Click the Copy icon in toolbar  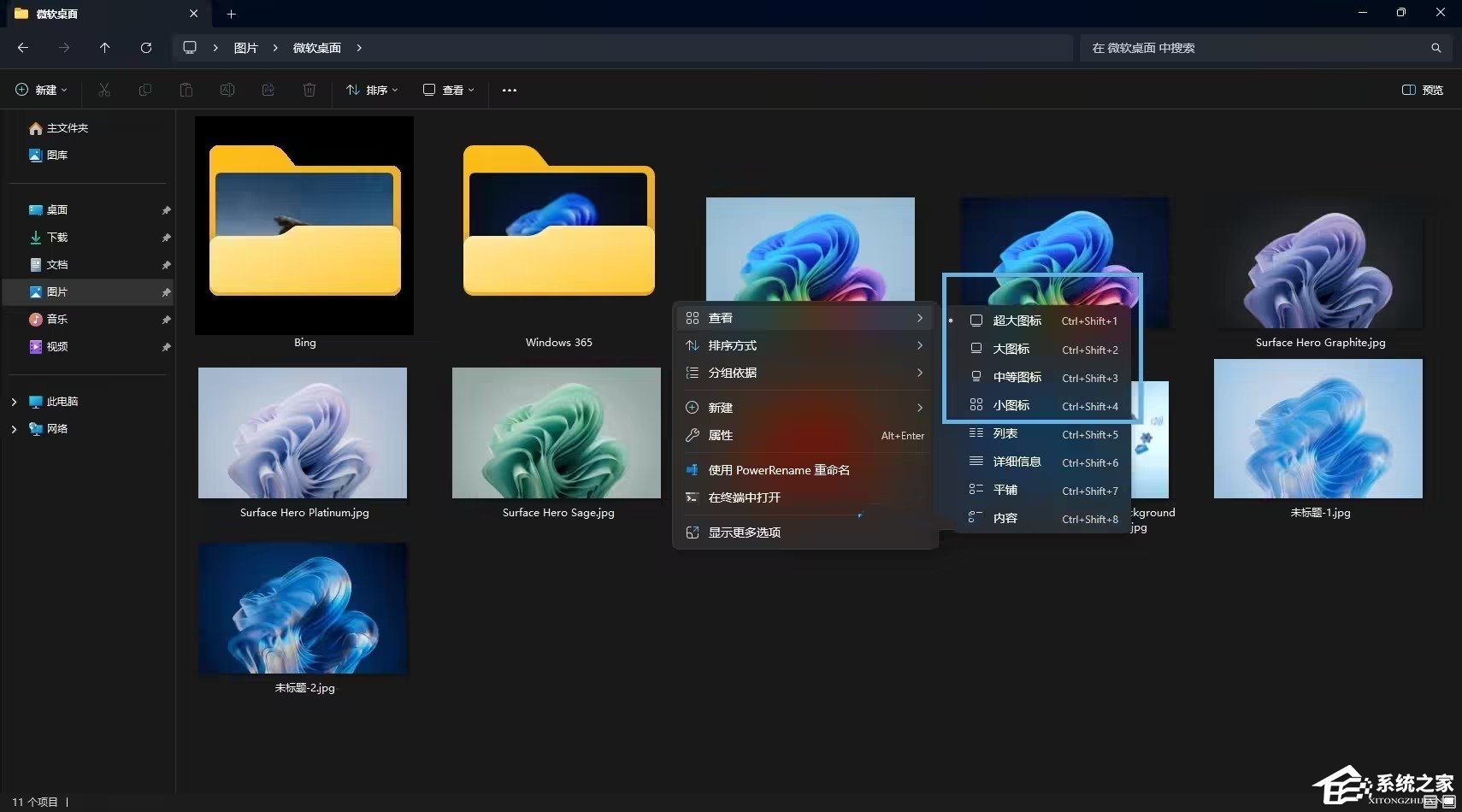pos(145,90)
